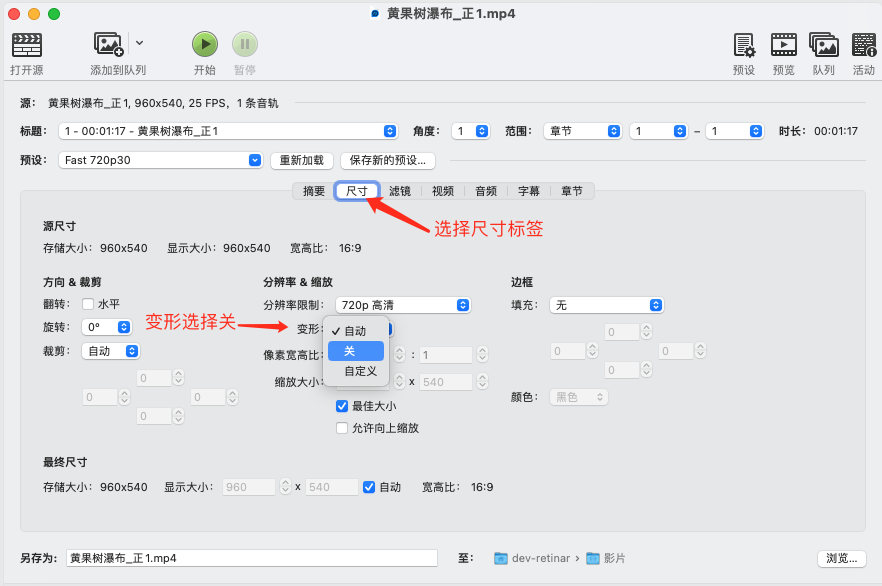Open the Activity (活动) log icon
Image resolution: width=882 pixels, height=586 pixels.
click(863, 45)
